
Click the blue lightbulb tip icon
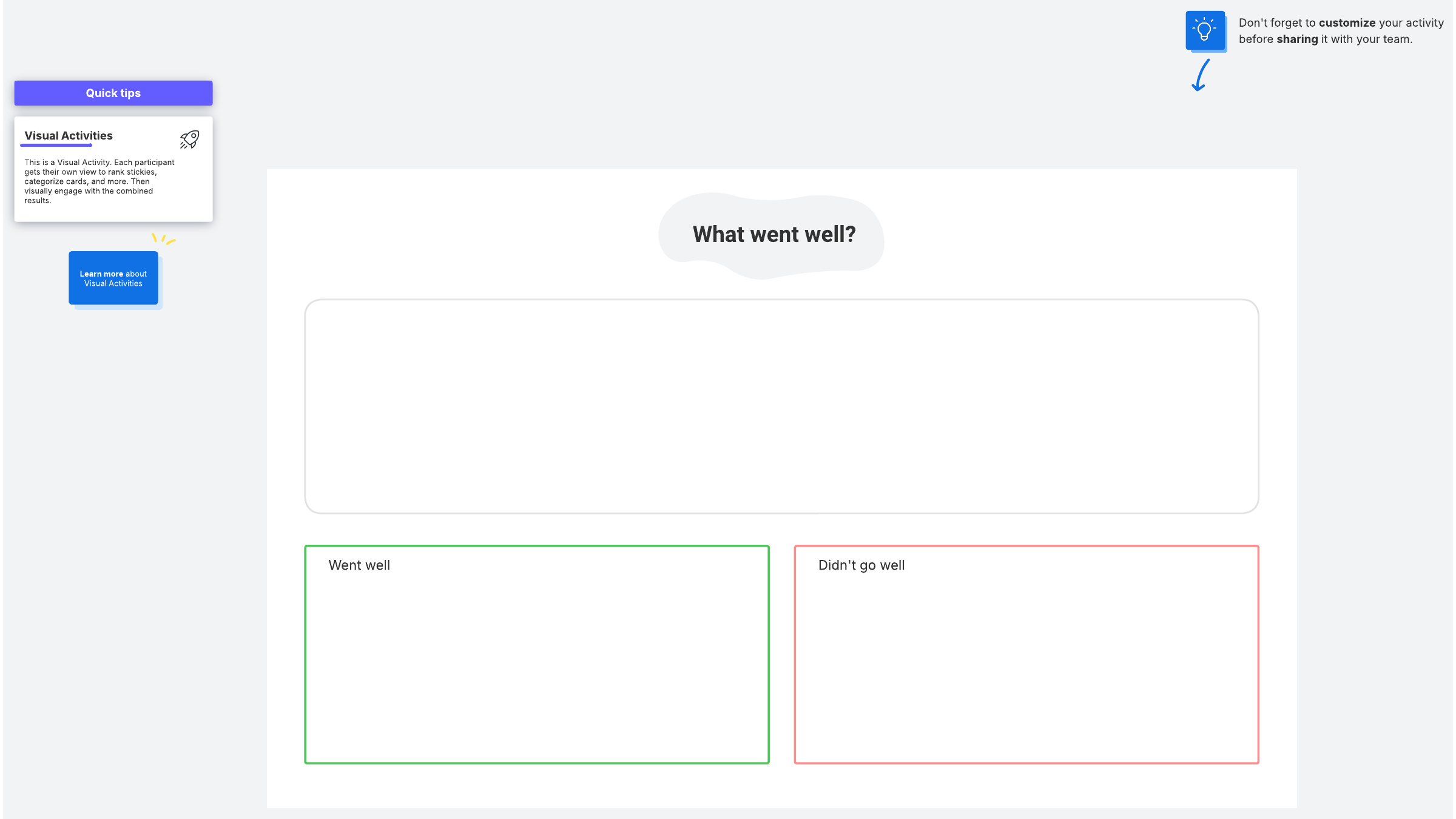(1205, 30)
